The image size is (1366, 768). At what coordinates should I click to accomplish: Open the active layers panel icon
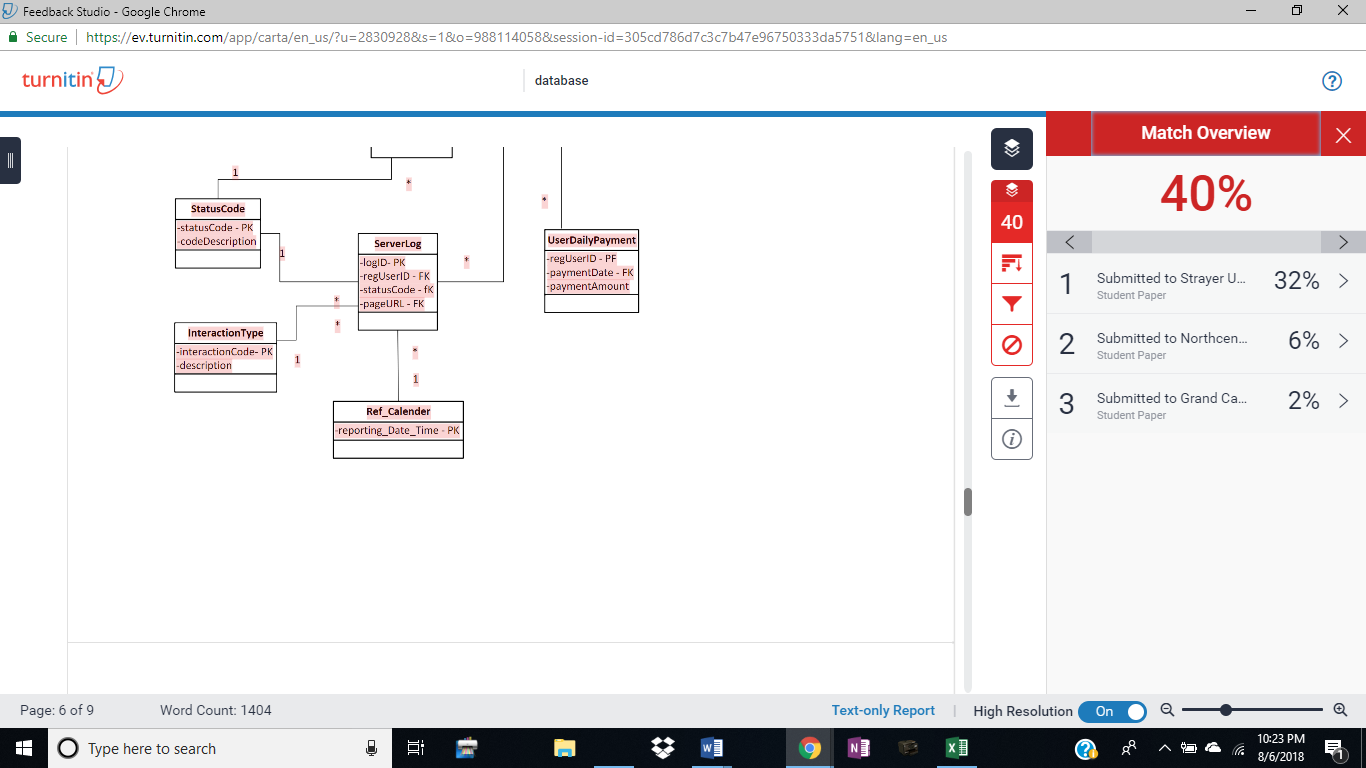coord(1011,149)
